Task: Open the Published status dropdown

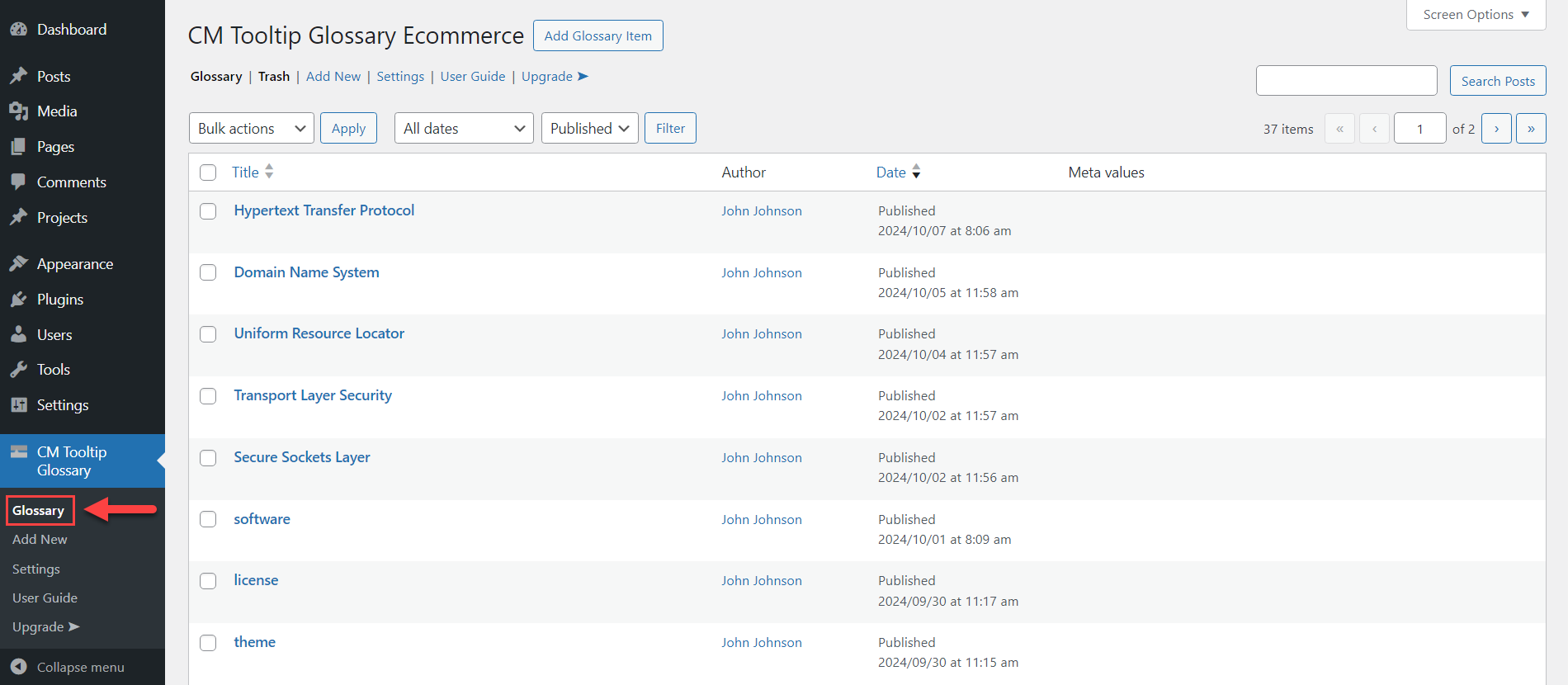Action: click(x=590, y=128)
